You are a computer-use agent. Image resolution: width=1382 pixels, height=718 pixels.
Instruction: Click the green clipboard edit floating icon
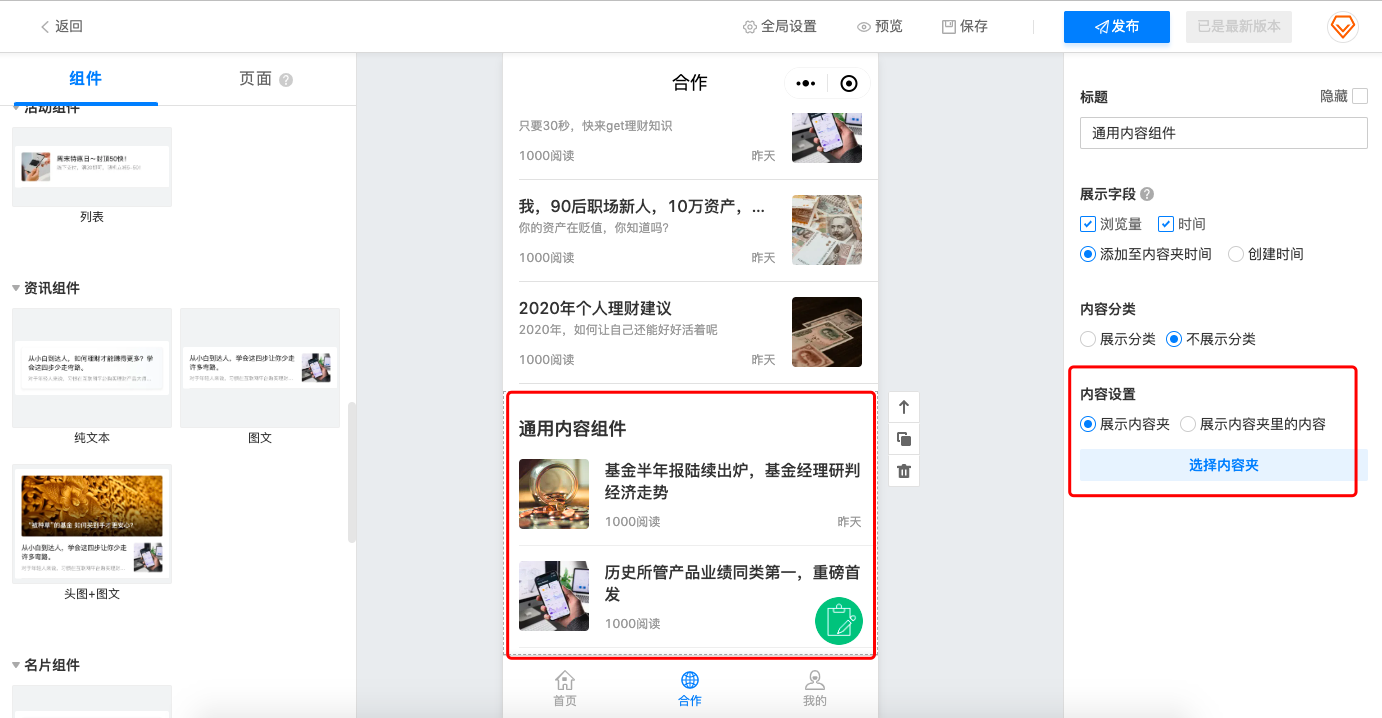coord(839,620)
